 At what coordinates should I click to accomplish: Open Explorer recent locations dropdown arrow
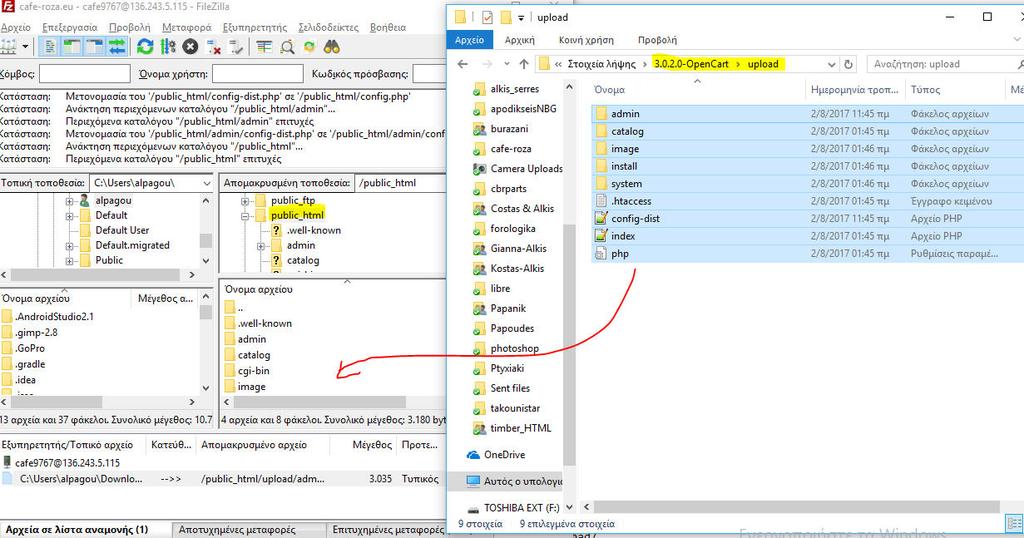coord(507,64)
